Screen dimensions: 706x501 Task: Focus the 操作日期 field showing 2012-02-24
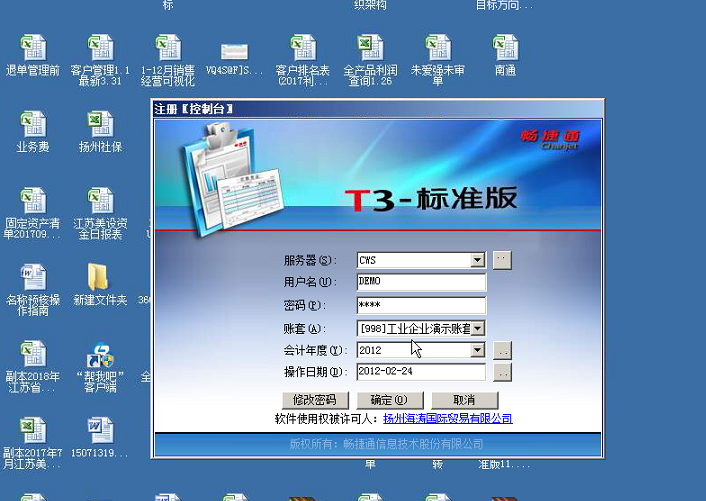click(x=421, y=372)
